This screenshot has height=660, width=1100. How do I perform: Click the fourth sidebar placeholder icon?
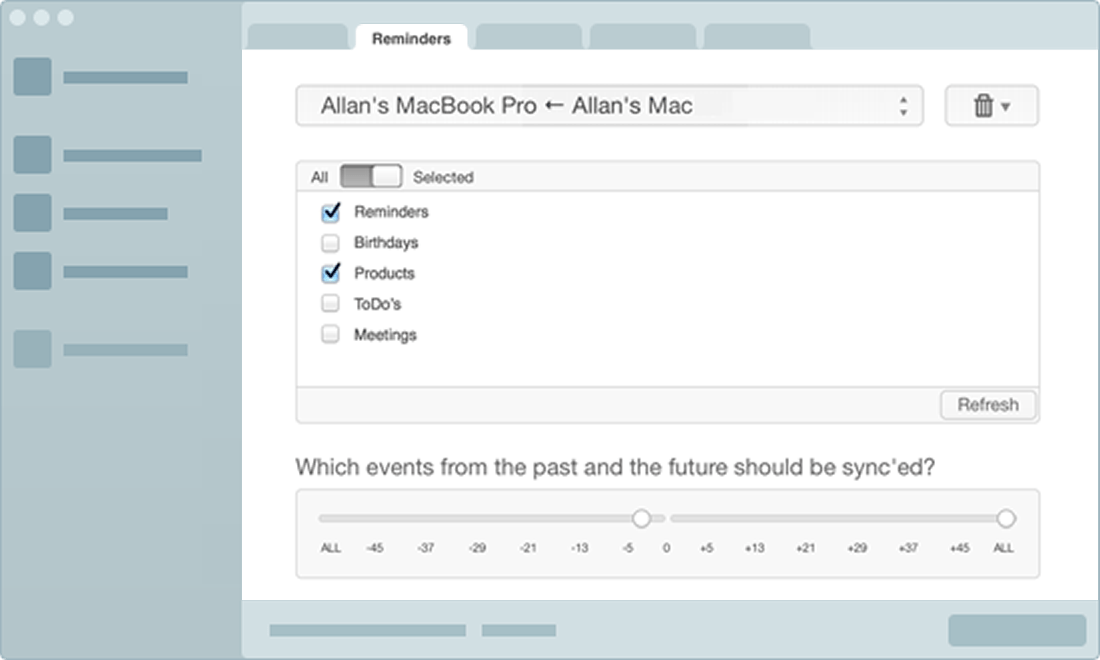click(32, 271)
